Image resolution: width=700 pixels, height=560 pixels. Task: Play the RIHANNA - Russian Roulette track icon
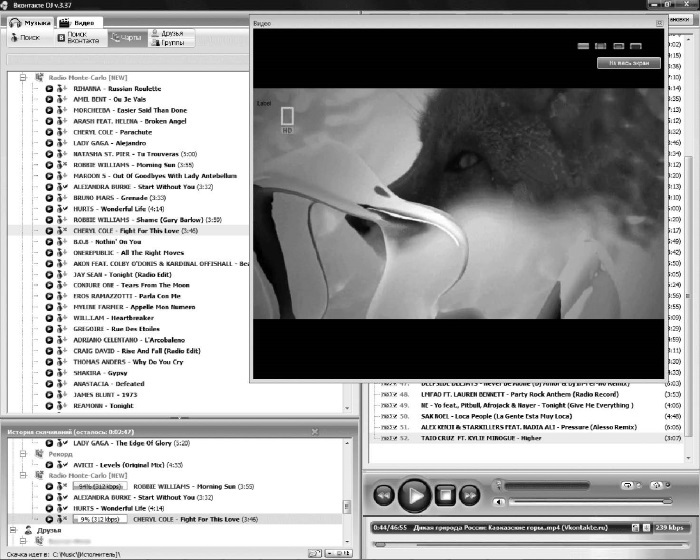click(49, 88)
